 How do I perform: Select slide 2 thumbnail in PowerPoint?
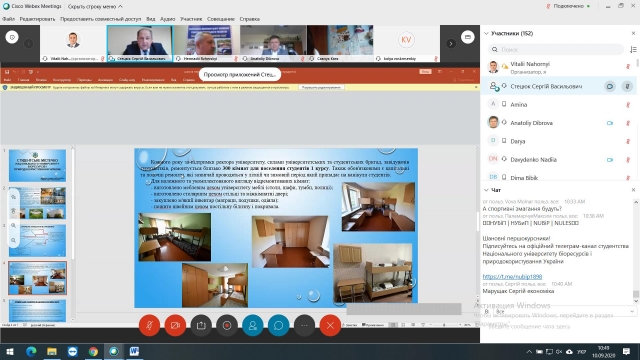click(37, 203)
